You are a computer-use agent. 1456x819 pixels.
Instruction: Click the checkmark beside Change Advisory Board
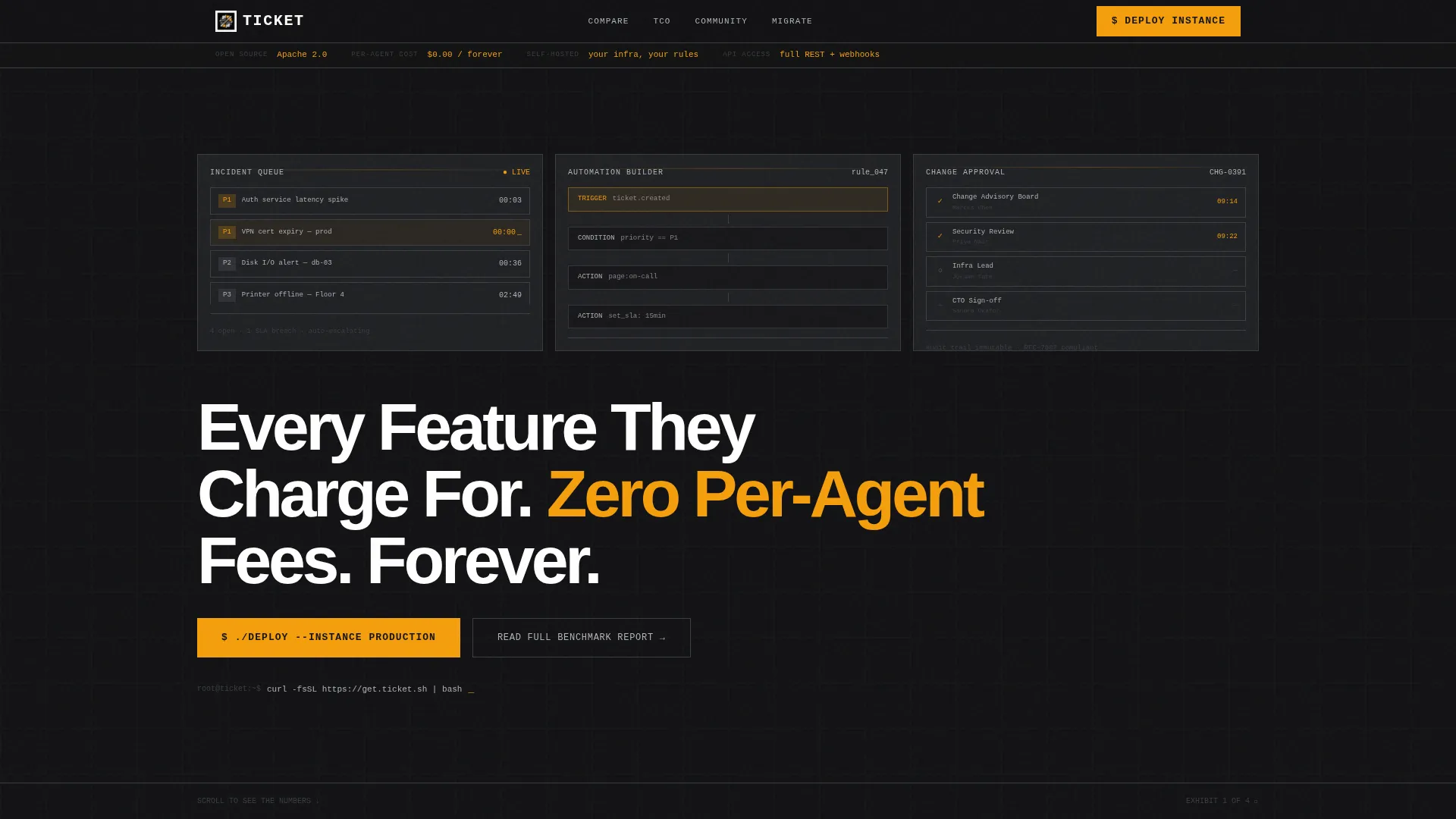(940, 202)
